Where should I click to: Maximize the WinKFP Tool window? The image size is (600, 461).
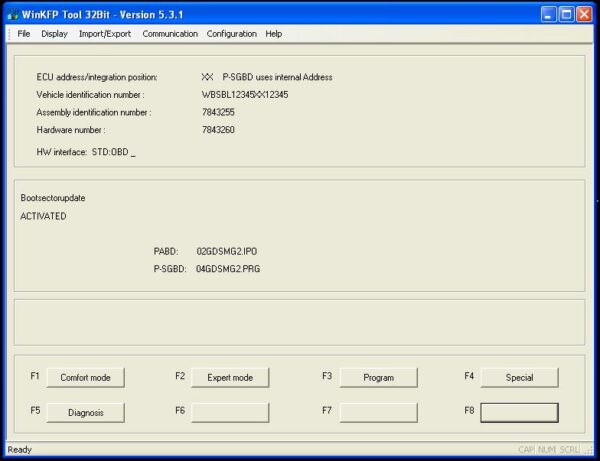pos(567,13)
